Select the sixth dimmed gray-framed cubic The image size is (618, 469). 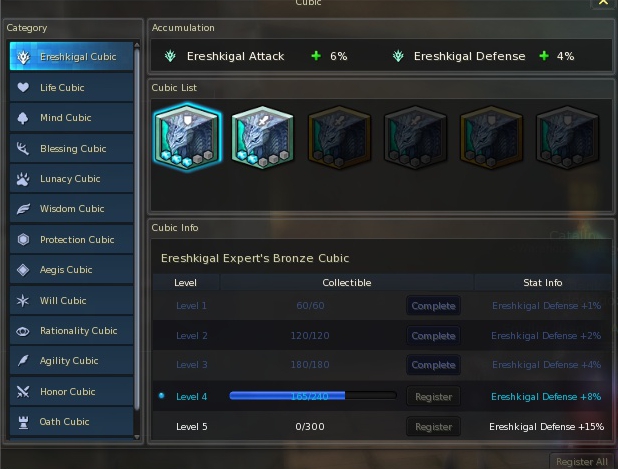point(567,138)
